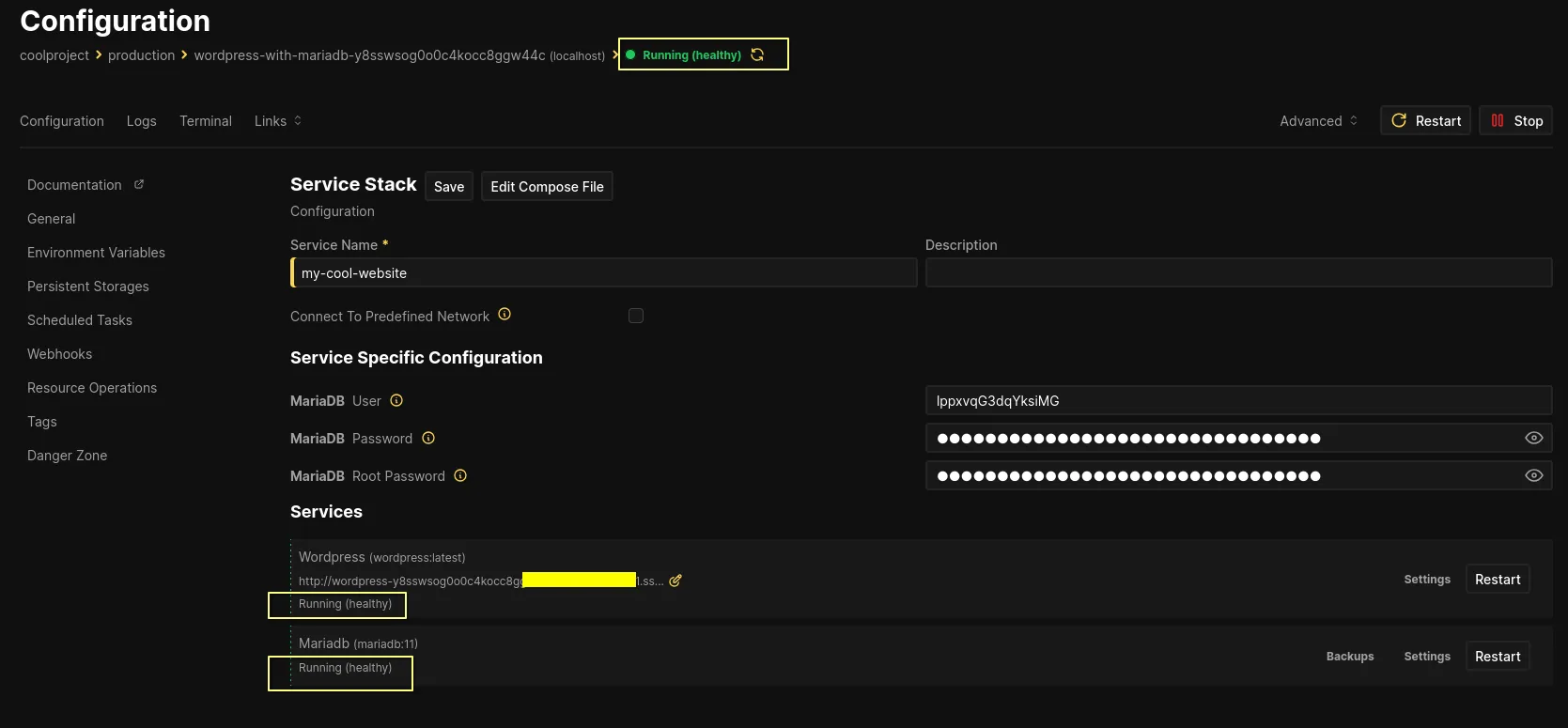
Task: Click info icon beside Connect To Predefined Network
Action: pos(505,315)
